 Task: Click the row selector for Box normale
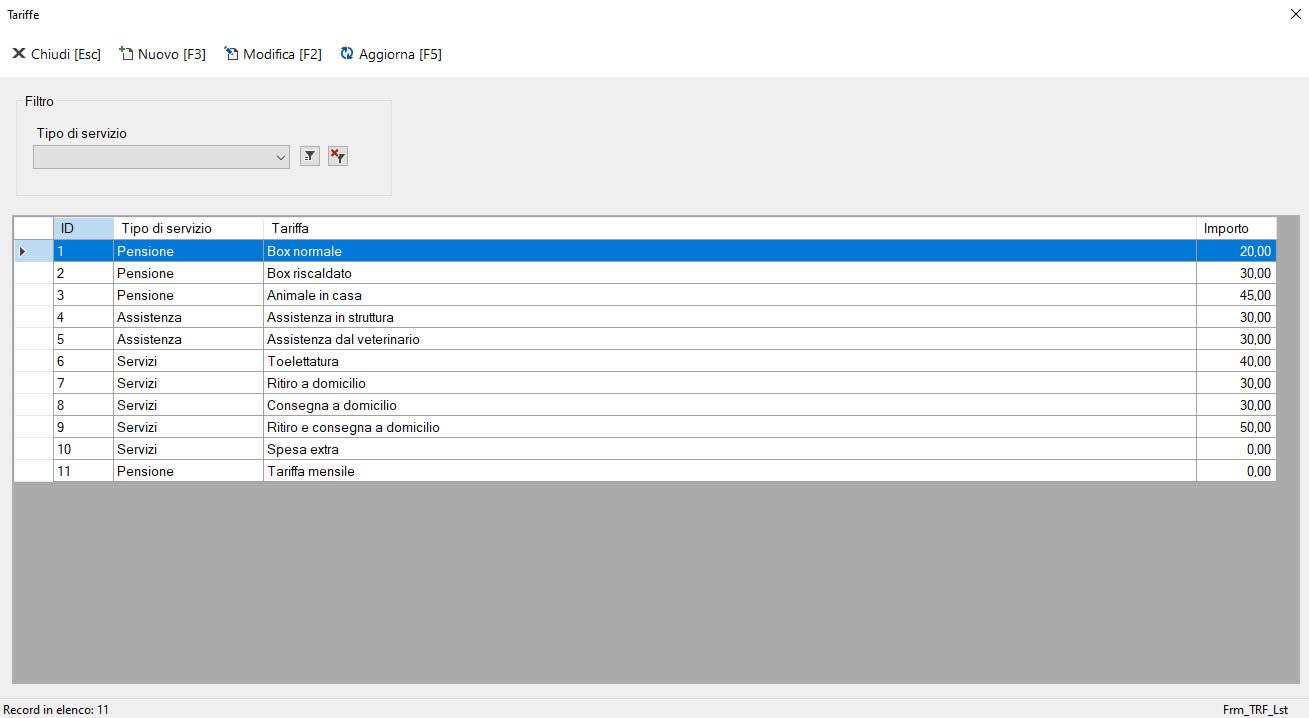[x=33, y=251]
